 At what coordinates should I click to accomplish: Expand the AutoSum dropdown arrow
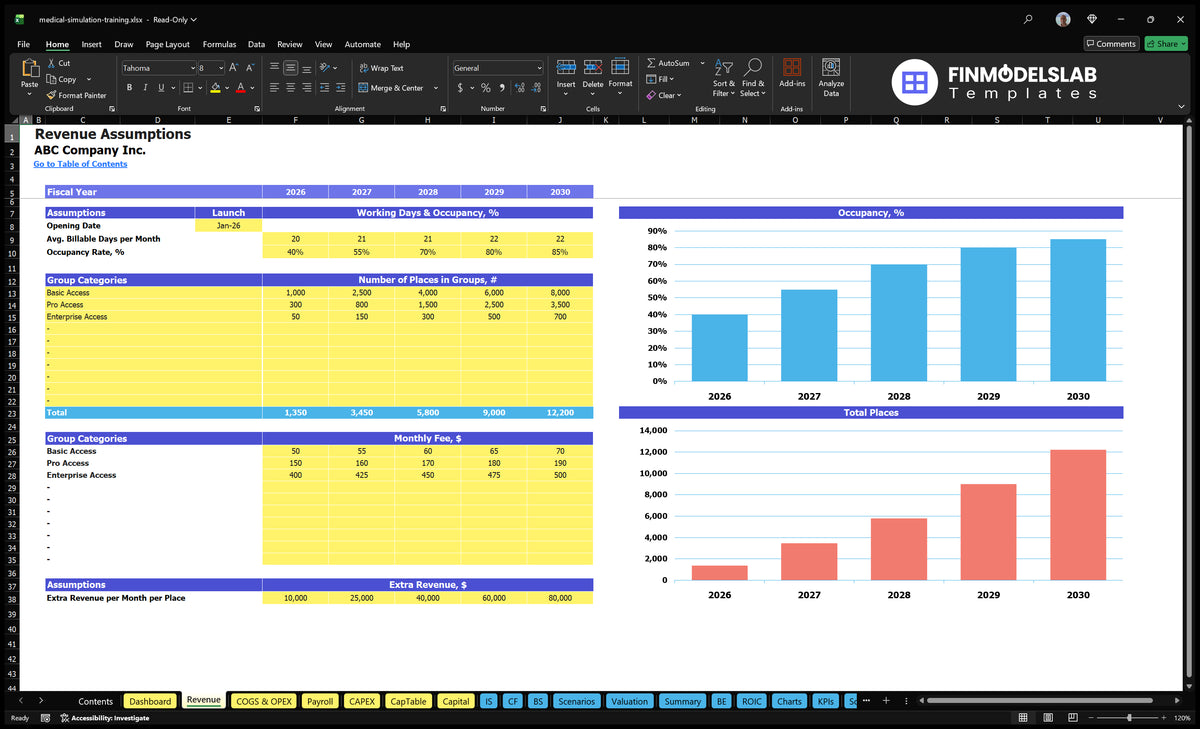[702, 63]
